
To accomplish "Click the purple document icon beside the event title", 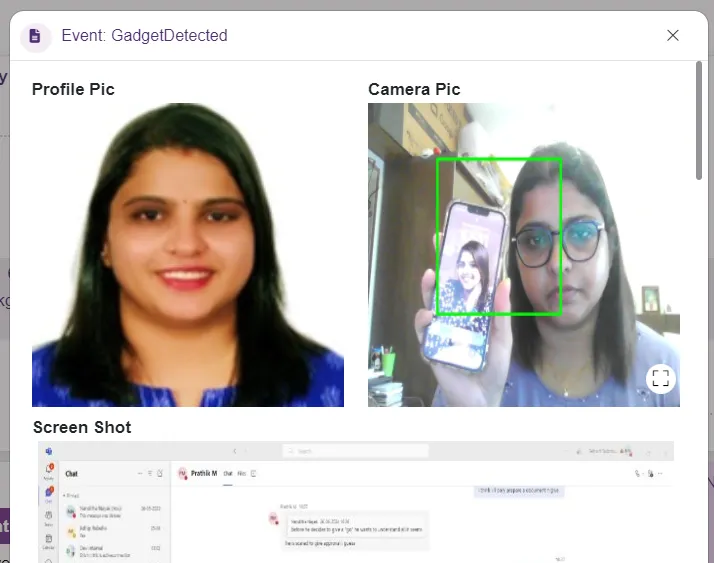I will 36,36.
